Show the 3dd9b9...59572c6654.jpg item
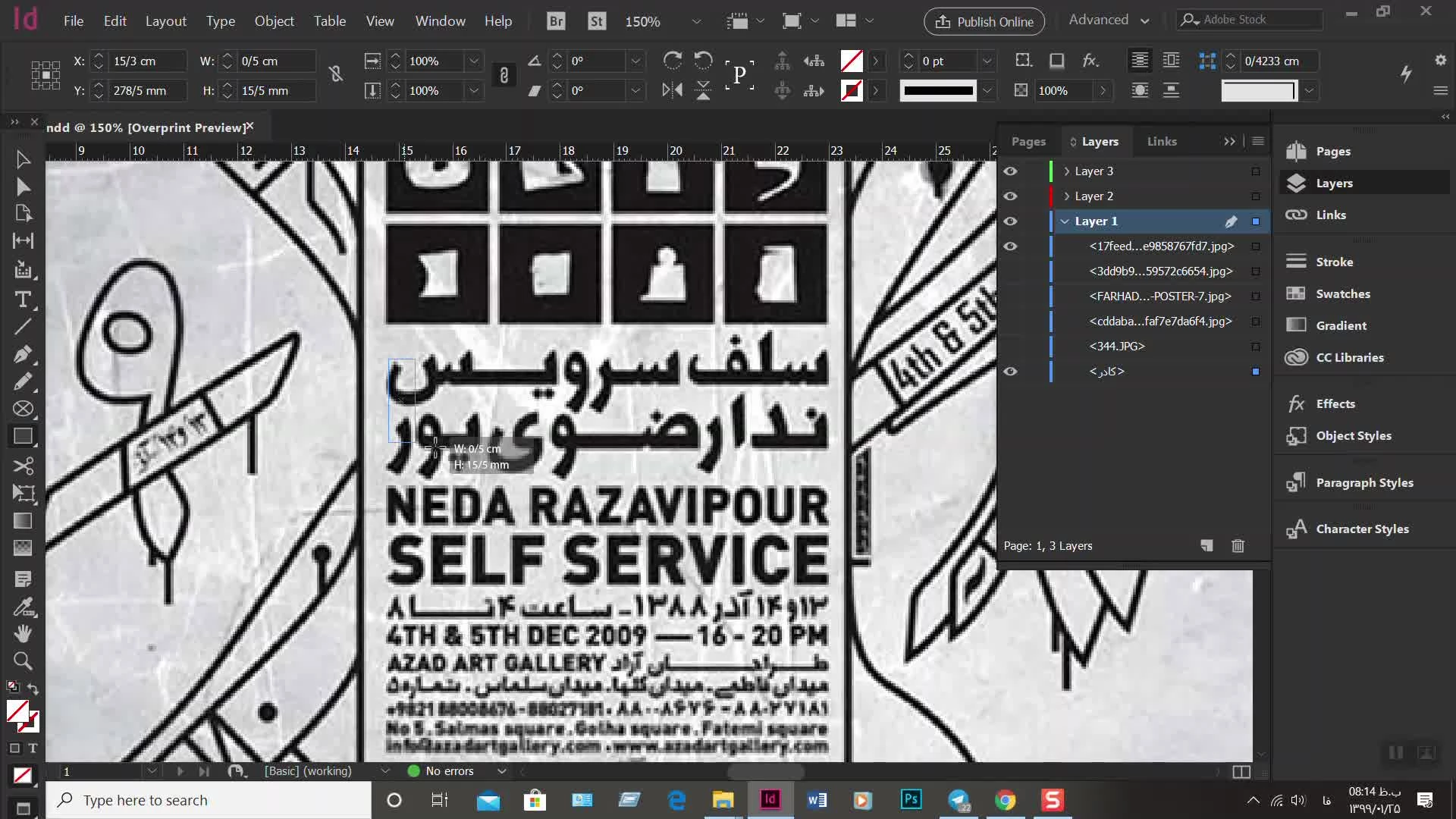The width and height of the screenshot is (1456, 819). (x=1010, y=271)
